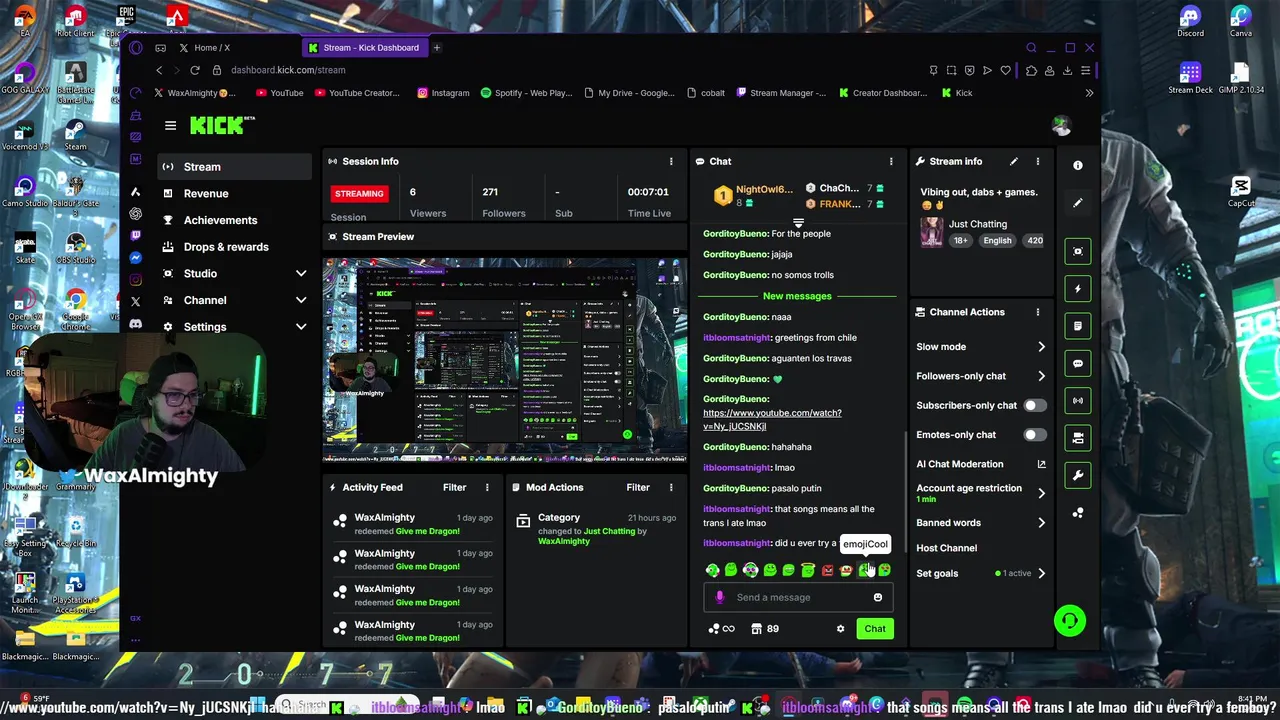Open Mod Actions three-dot menu

tap(671, 487)
